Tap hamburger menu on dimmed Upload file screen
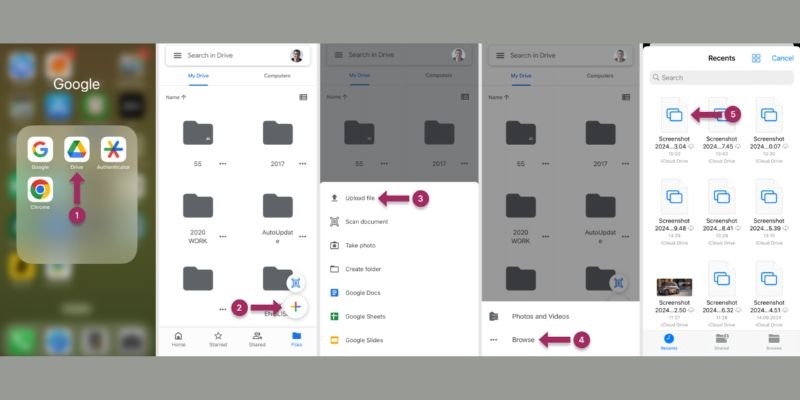The height and width of the screenshot is (400, 800). (338, 55)
